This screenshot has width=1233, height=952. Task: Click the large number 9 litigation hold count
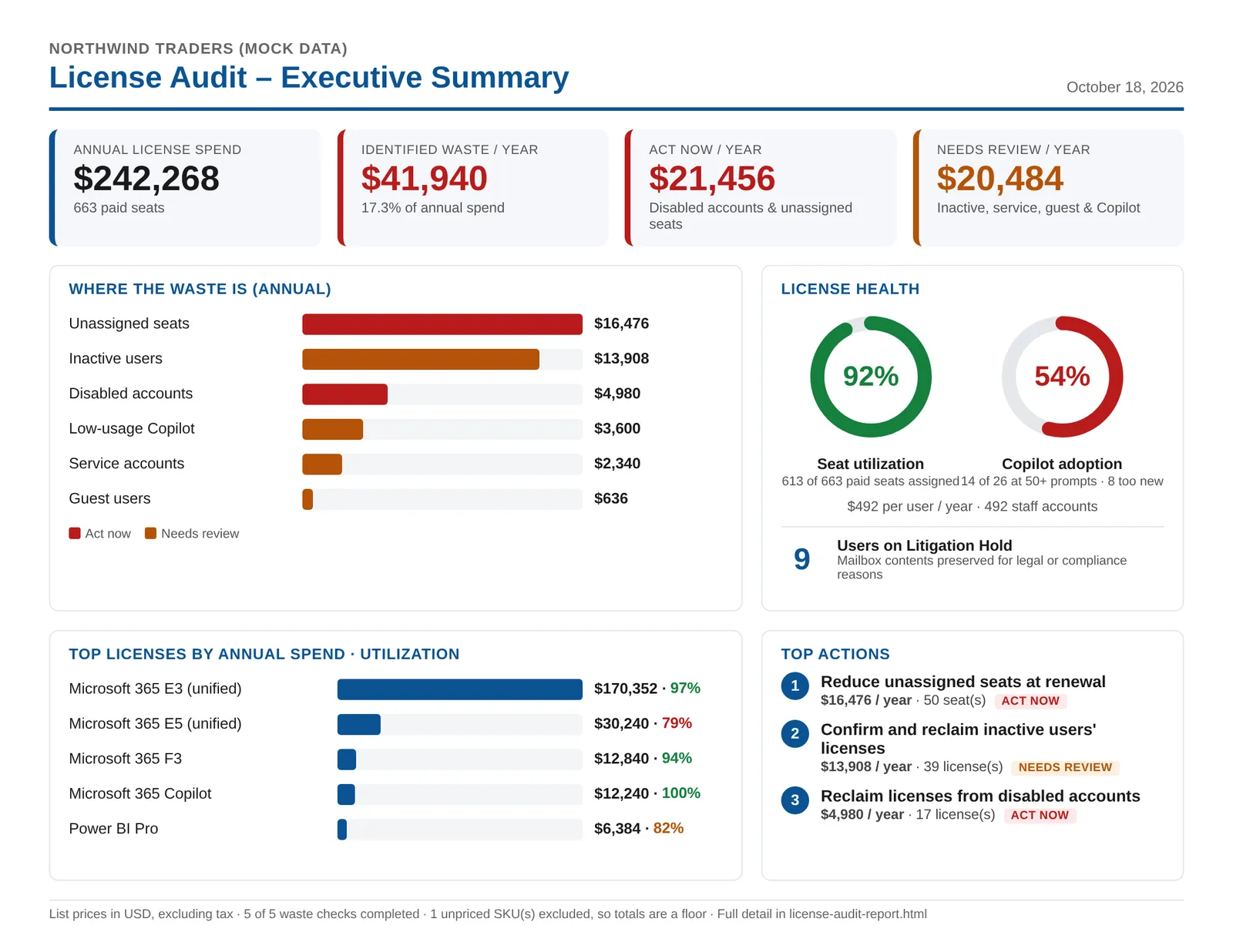801,559
